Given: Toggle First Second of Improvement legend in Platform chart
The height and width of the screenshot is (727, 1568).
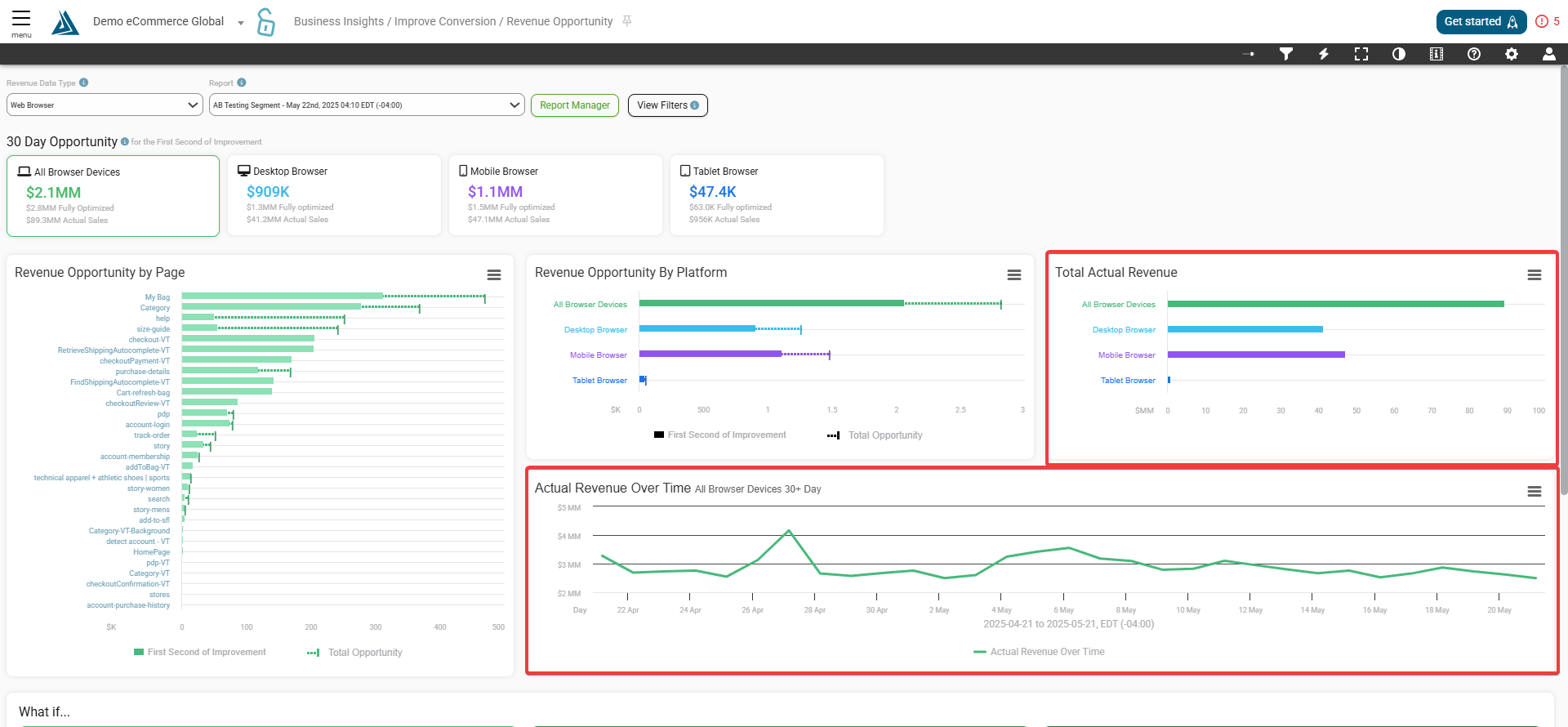Looking at the screenshot, I should pos(719,435).
